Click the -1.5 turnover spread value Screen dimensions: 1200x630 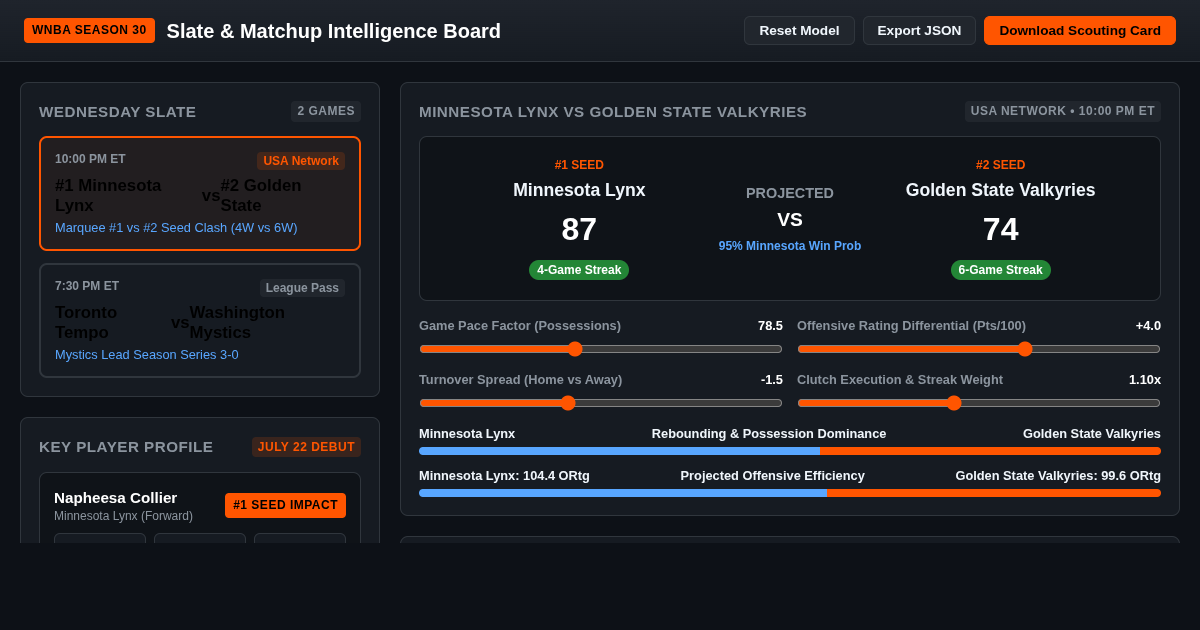pos(771,380)
